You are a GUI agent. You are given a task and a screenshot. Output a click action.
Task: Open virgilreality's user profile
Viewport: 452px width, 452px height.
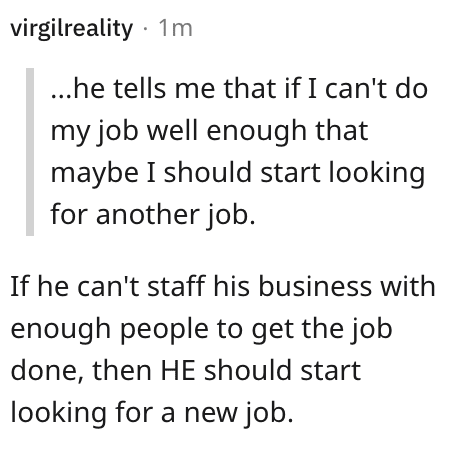pos(72,29)
